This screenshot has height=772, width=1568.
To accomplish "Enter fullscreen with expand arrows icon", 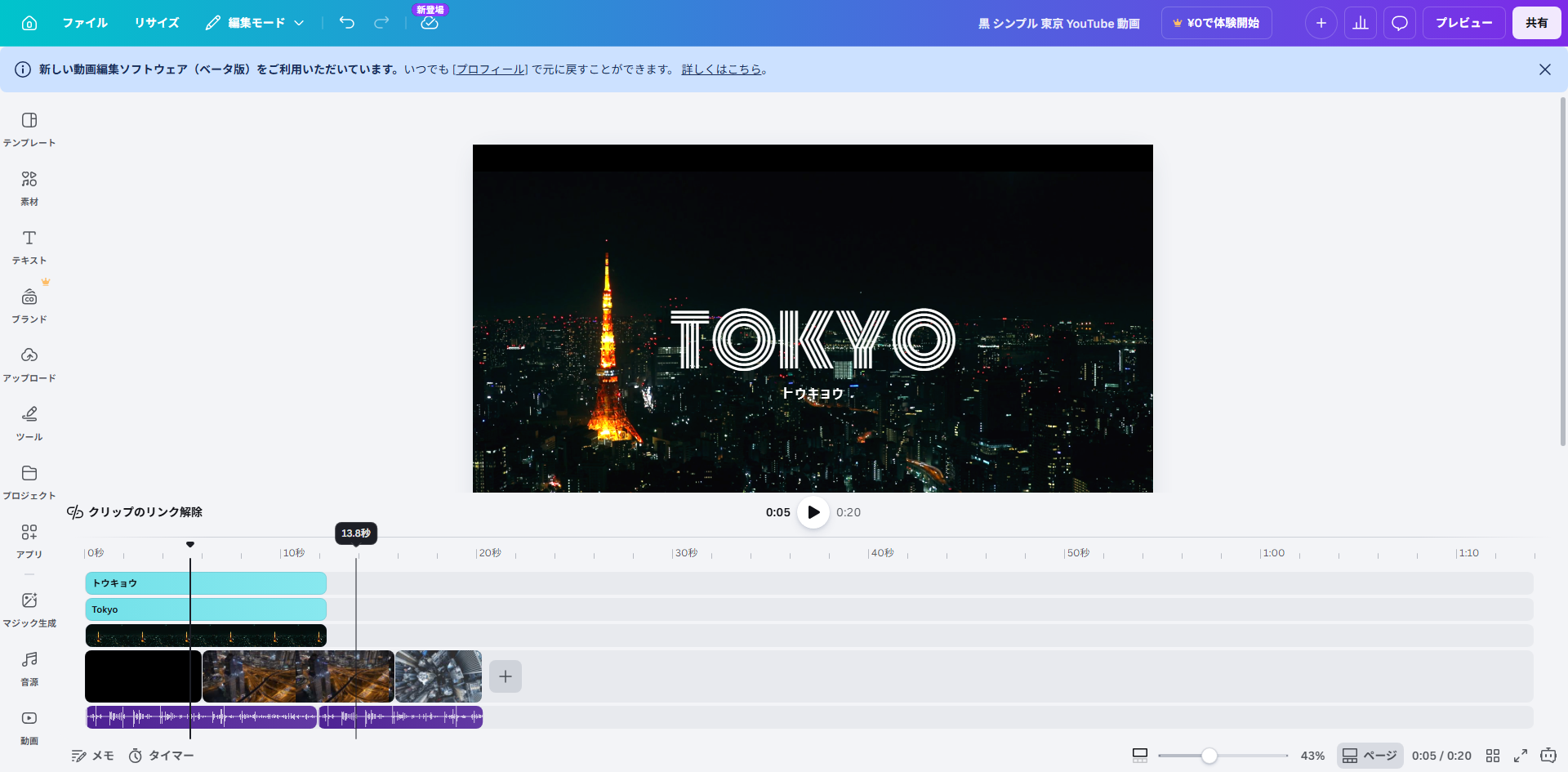I will point(1521,756).
